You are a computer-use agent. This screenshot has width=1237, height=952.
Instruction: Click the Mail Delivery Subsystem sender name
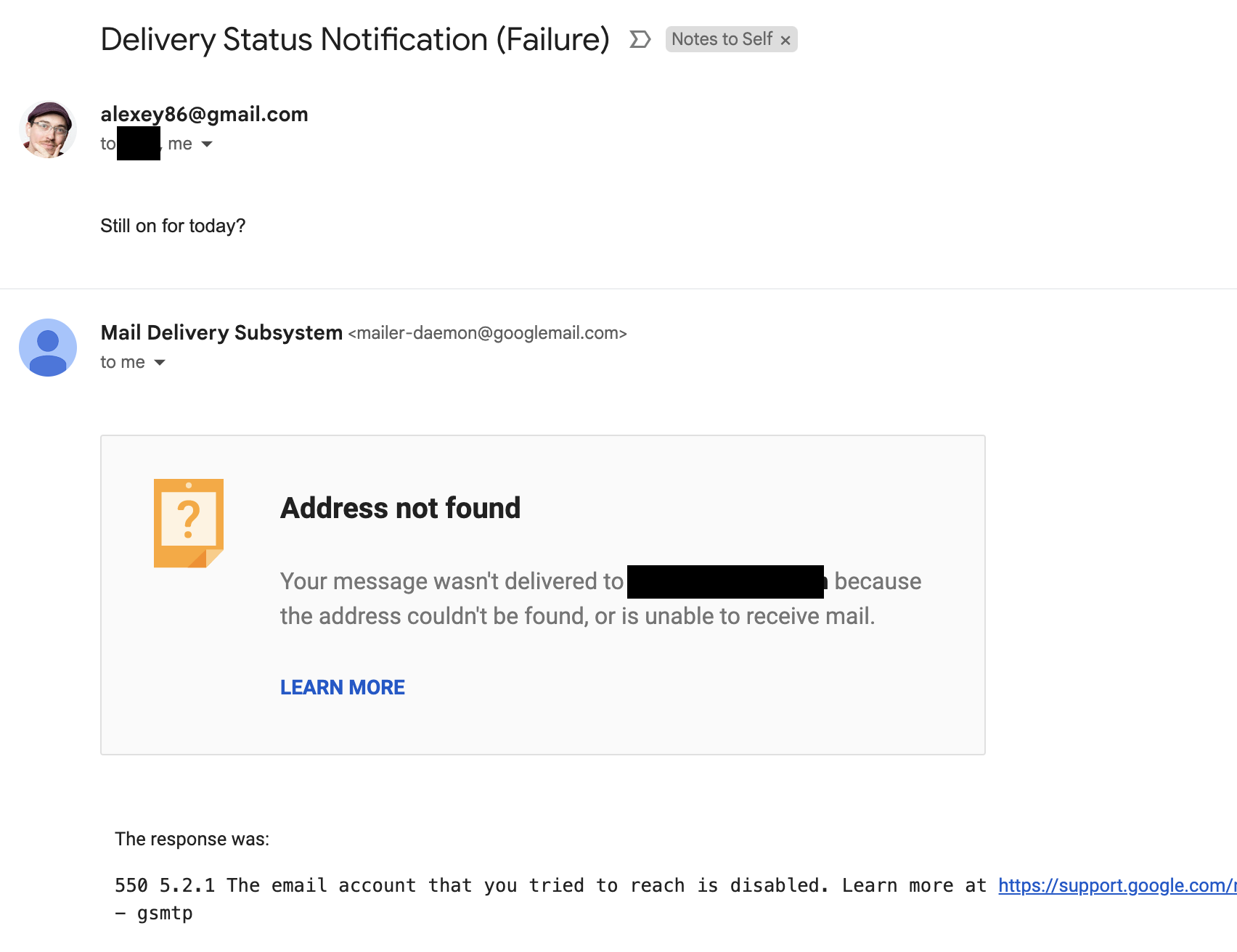point(221,332)
